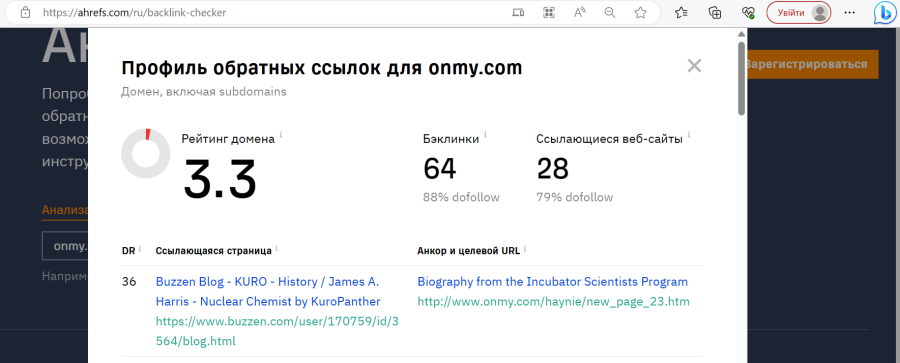Open the Buzzen Blog KURO History link

(x=268, y=292)
